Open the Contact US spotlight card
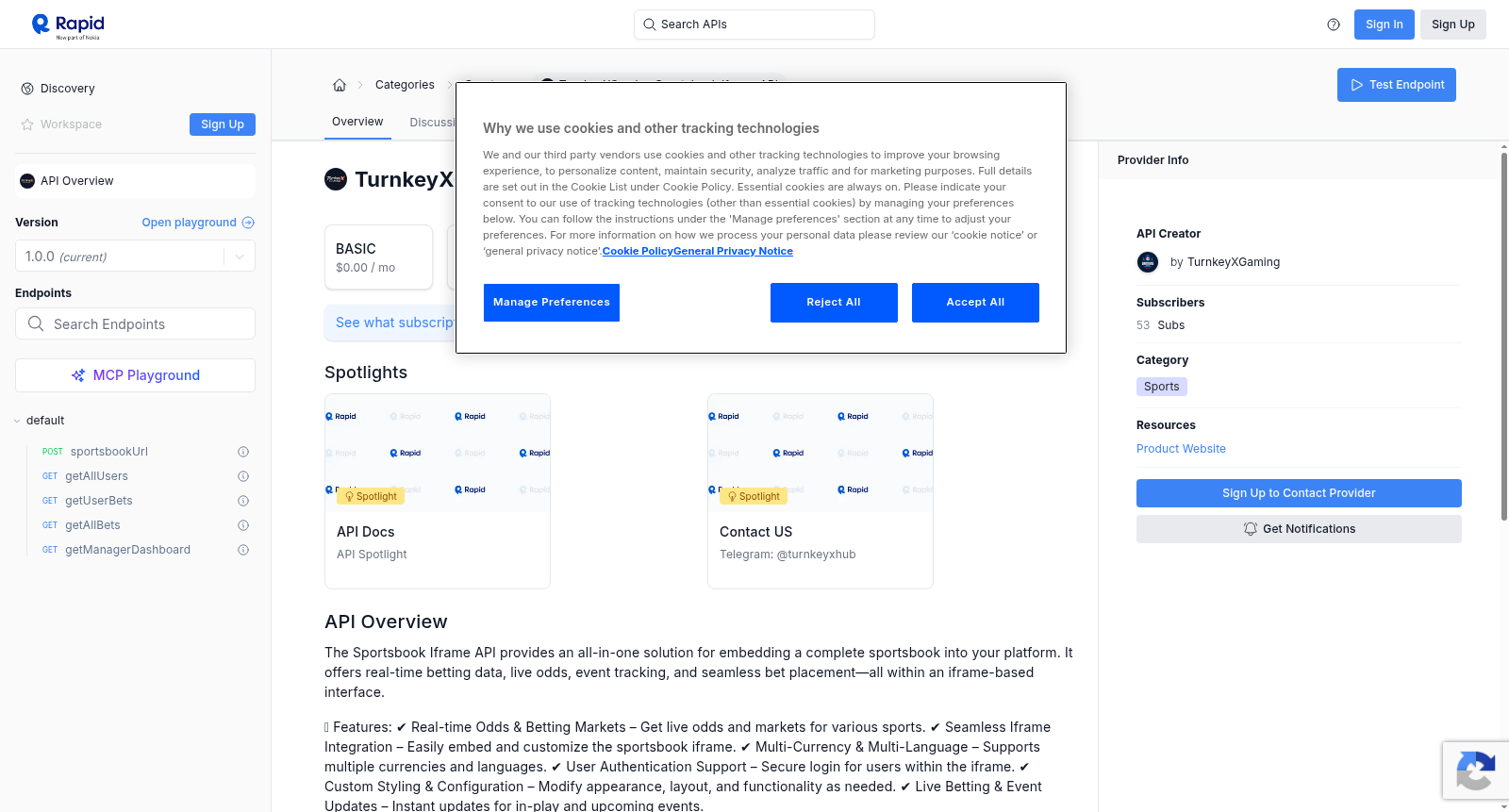This screenshot has width=1509, height=812. tap(821, 491)
